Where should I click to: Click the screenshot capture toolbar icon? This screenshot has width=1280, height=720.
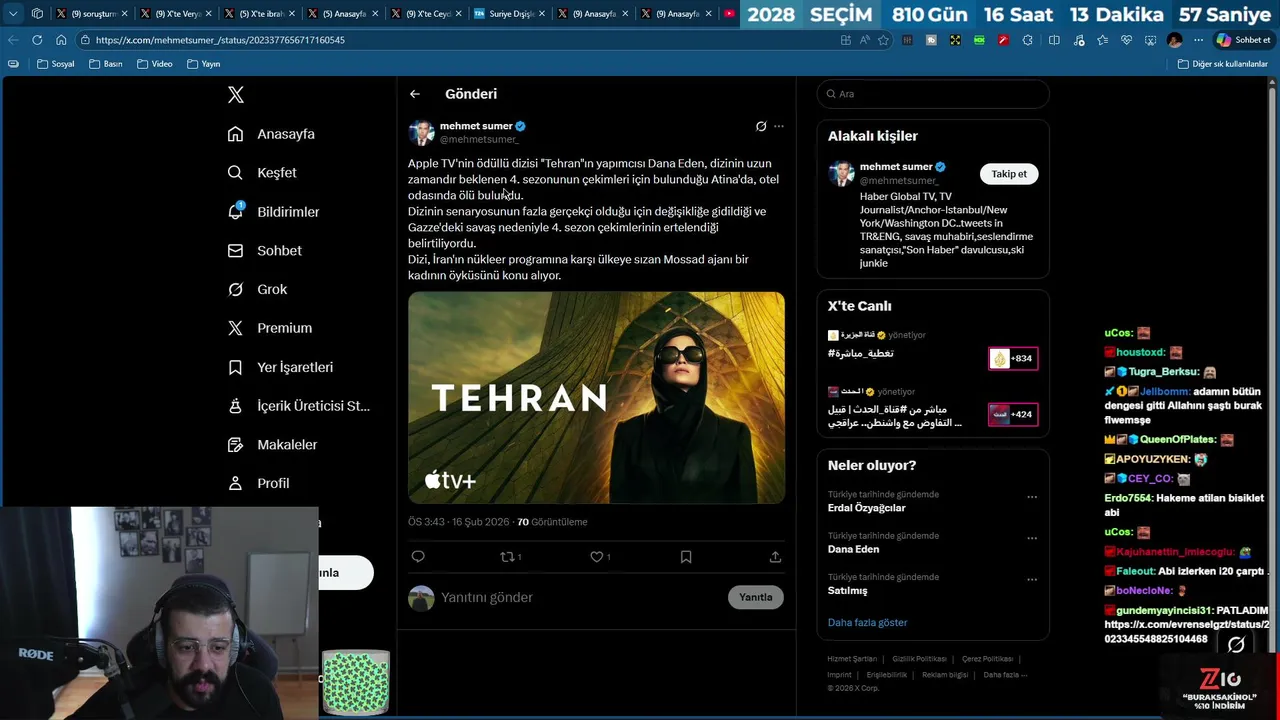click(x=1150, y=40)
